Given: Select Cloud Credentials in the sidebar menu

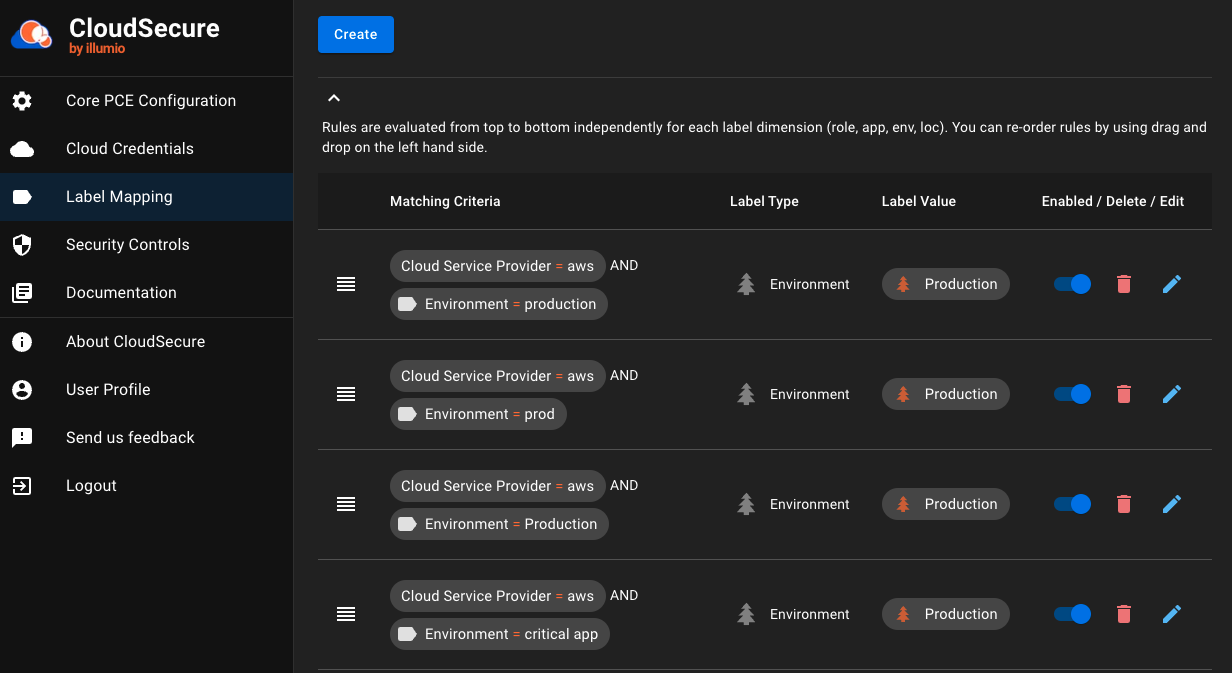Looking at the screenshot, I should pyautogui.click(x=129, y=148).
